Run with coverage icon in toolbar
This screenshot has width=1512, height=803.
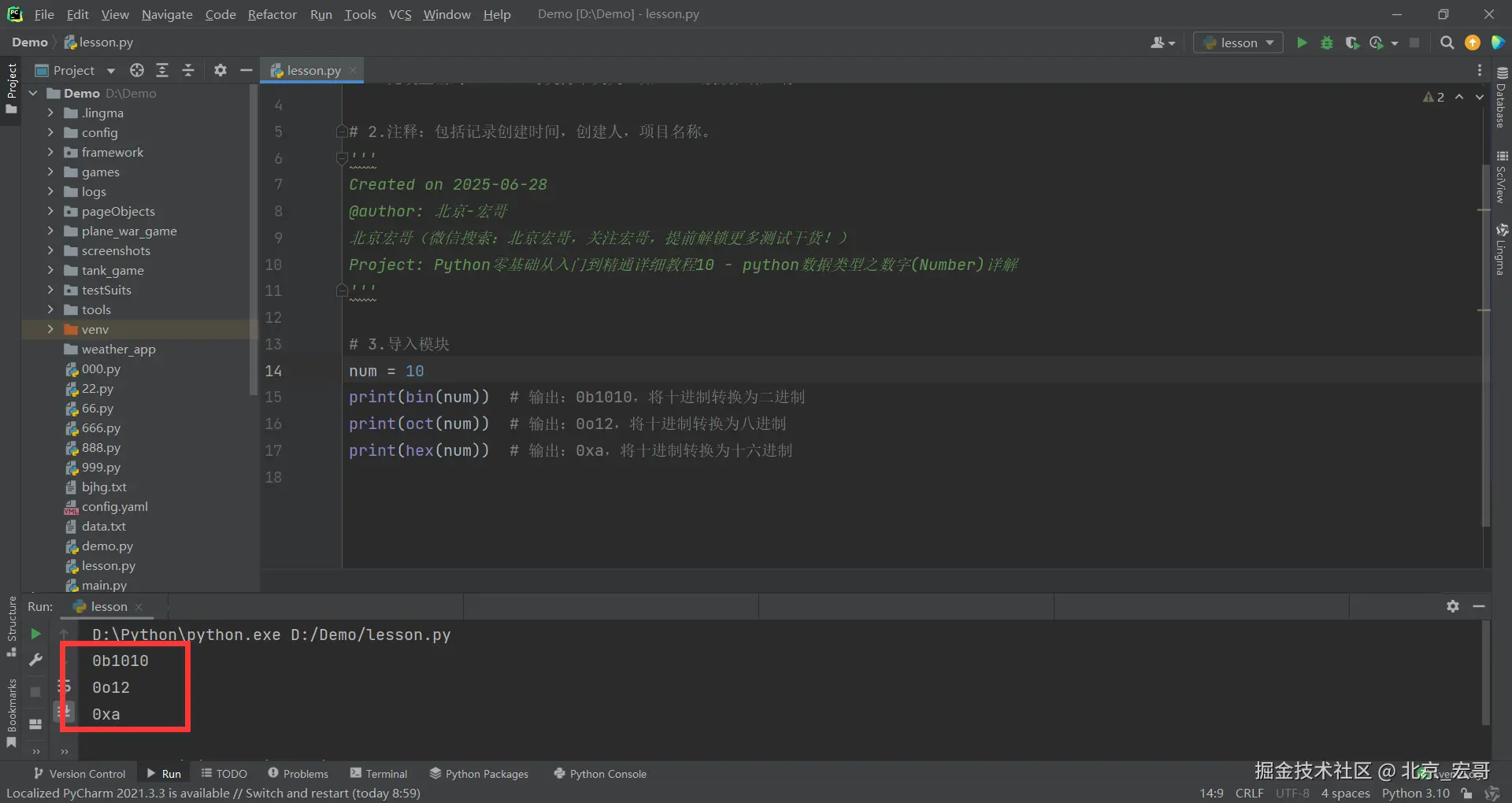click(1352, 43)
